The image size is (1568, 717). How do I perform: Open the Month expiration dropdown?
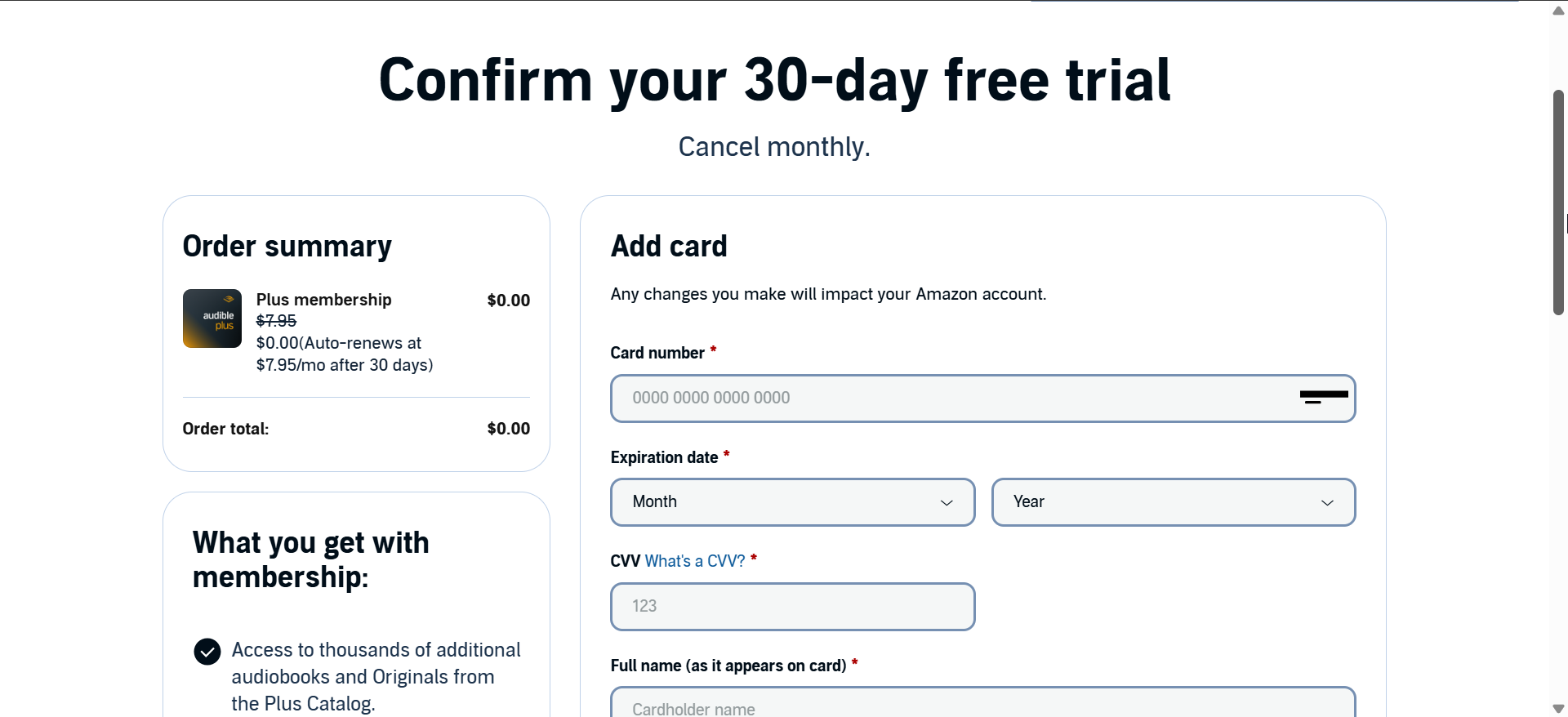pyautogui.click(x=792, y=502)
